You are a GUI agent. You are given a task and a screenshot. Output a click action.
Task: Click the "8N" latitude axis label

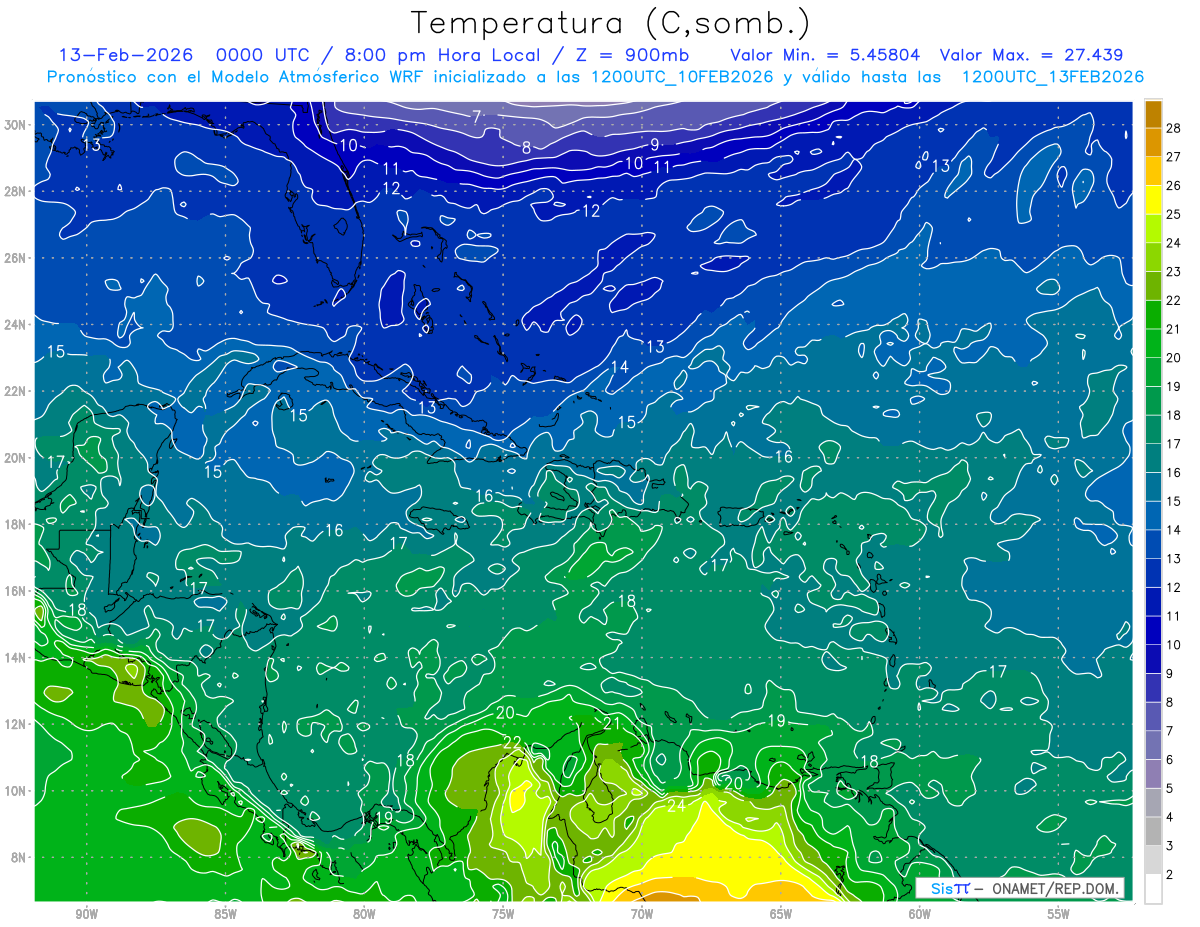click(19, 858)
